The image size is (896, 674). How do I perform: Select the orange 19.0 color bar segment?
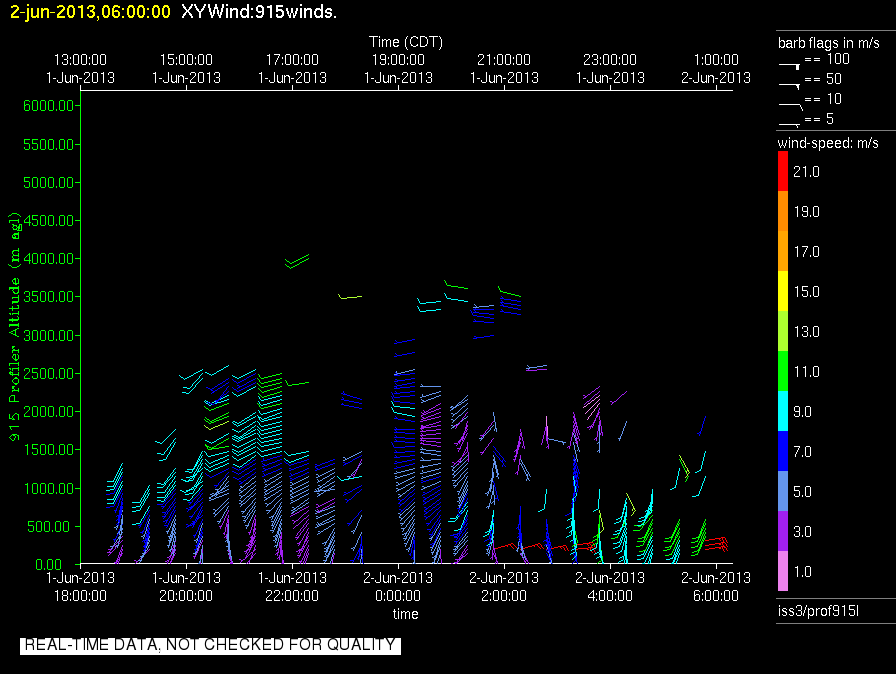click(783, 211)
